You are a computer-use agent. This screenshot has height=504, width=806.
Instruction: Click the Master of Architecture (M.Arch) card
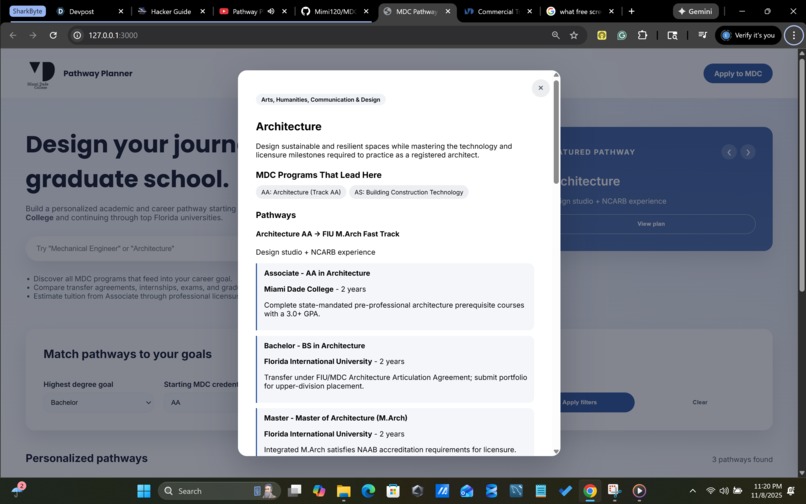[395, 432]
